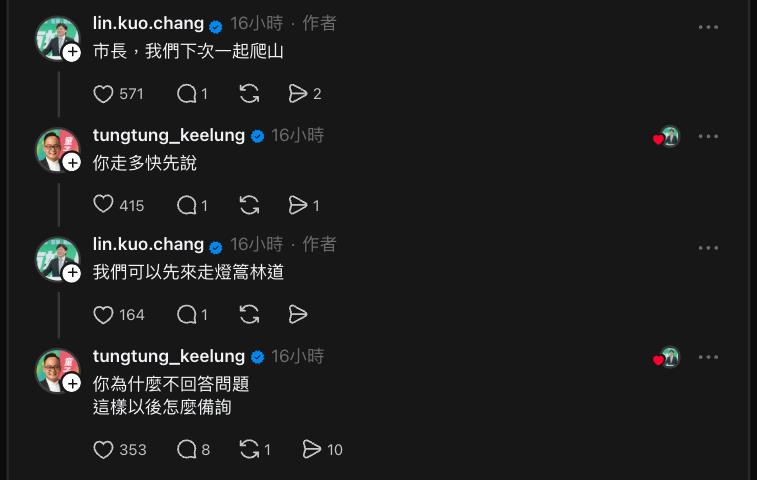Viewport: 757px width, 480px height.
Task: Open comments on the "你為什麼不回答問題" post
Action: (x=187, y=449)
